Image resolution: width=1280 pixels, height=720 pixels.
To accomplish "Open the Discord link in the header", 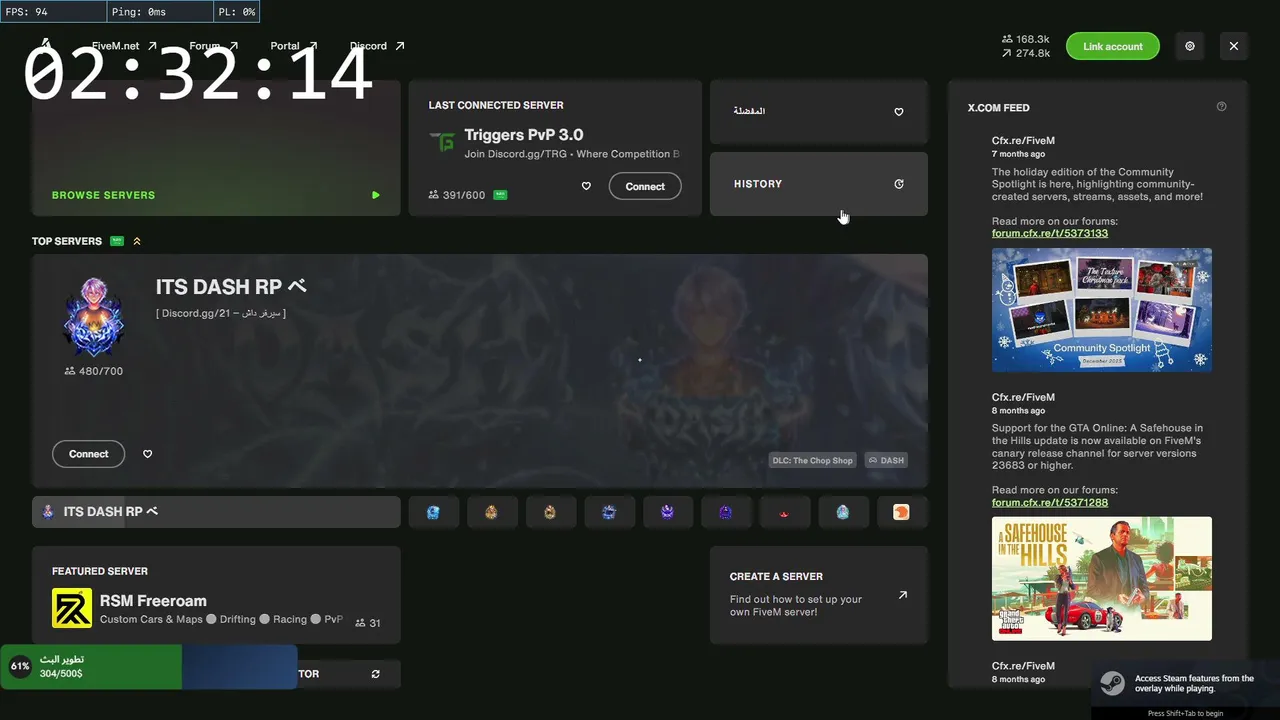I will tap(377, 46).
